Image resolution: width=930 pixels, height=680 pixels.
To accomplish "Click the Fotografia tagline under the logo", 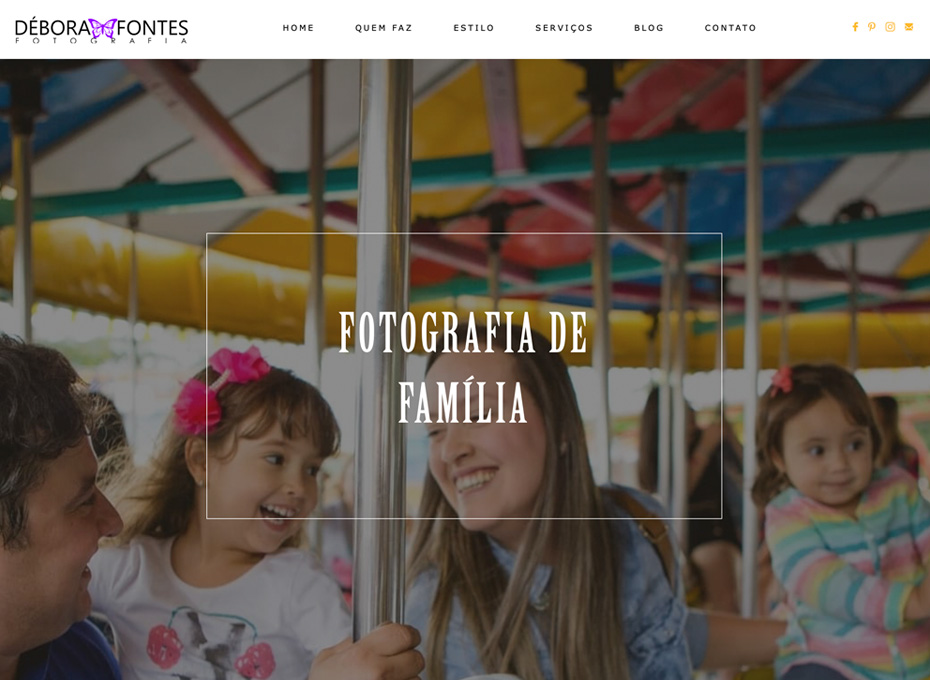I will pos(101,41).
